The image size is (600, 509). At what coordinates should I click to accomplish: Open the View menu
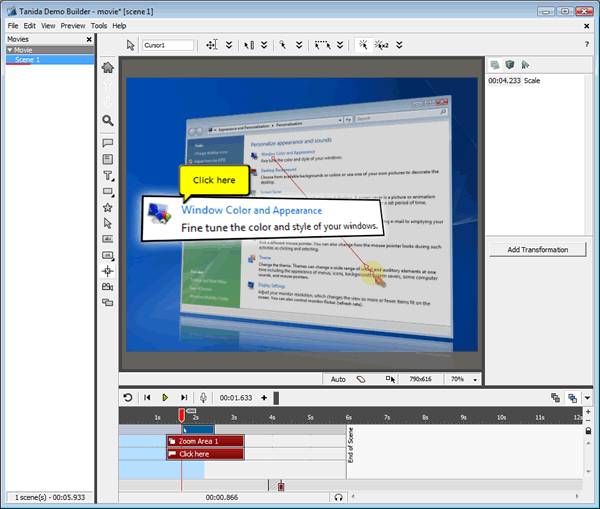(48, 26)
